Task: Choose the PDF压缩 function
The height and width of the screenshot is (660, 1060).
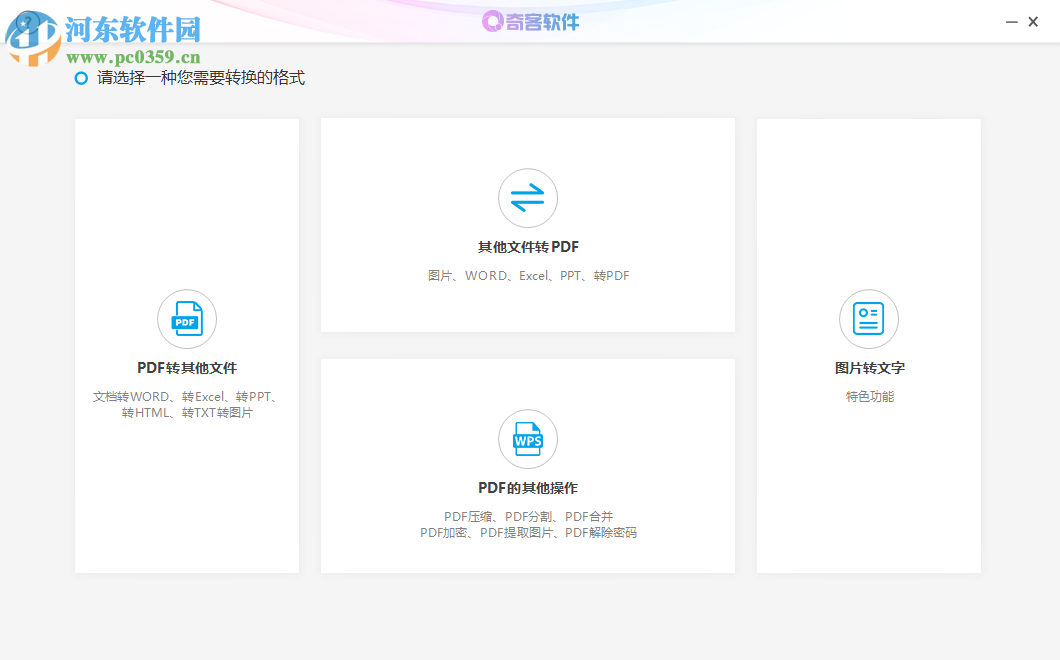Action: [466, 516]
